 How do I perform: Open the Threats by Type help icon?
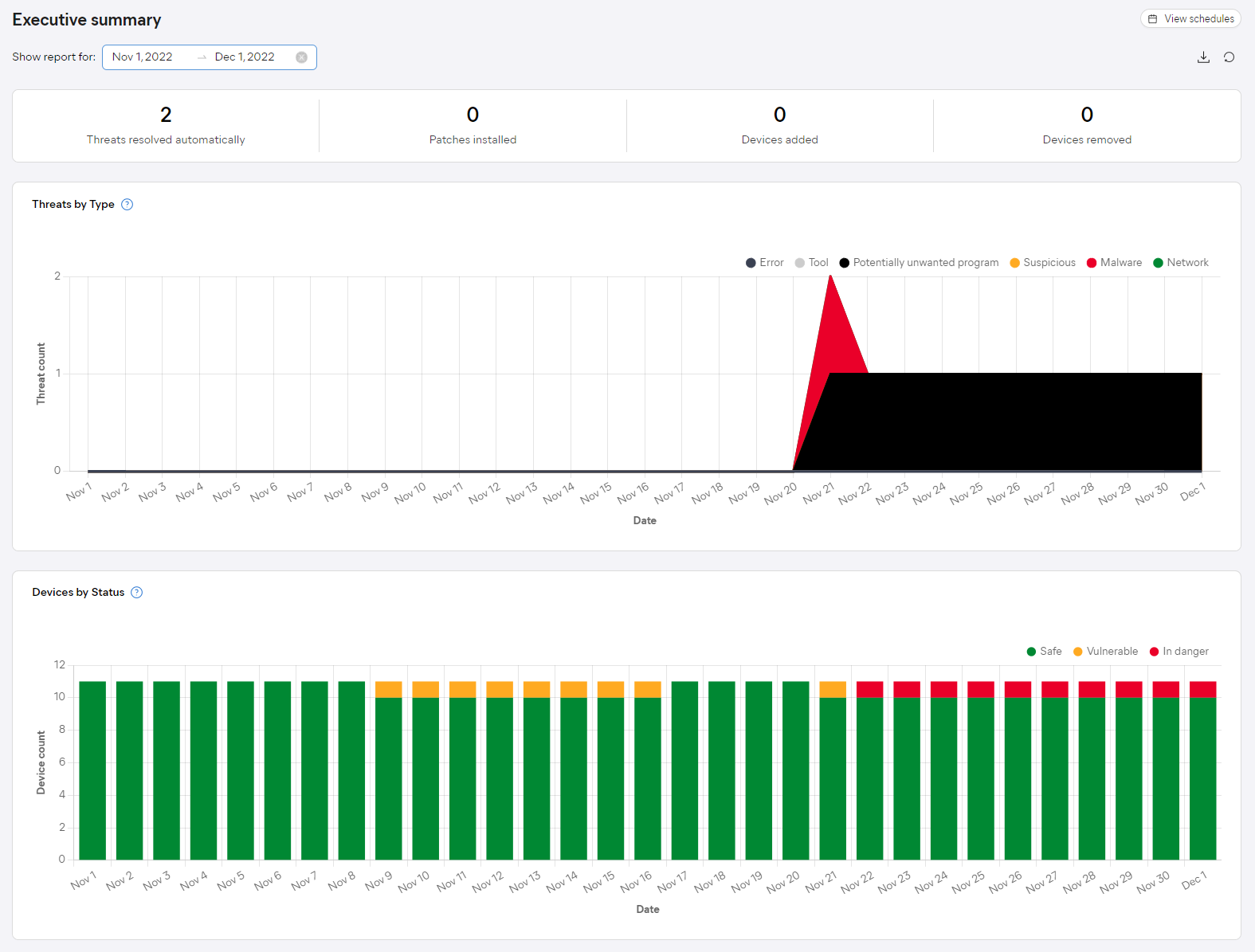coord(127,205)
